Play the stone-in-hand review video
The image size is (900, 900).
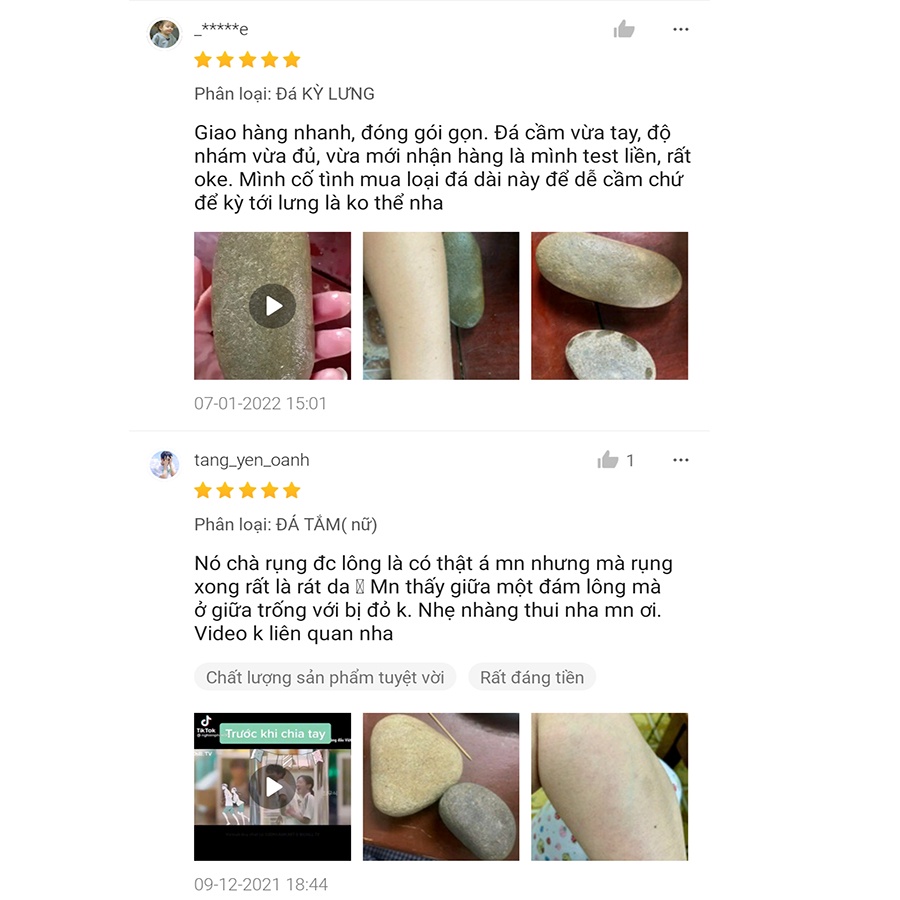coord(273,306)
